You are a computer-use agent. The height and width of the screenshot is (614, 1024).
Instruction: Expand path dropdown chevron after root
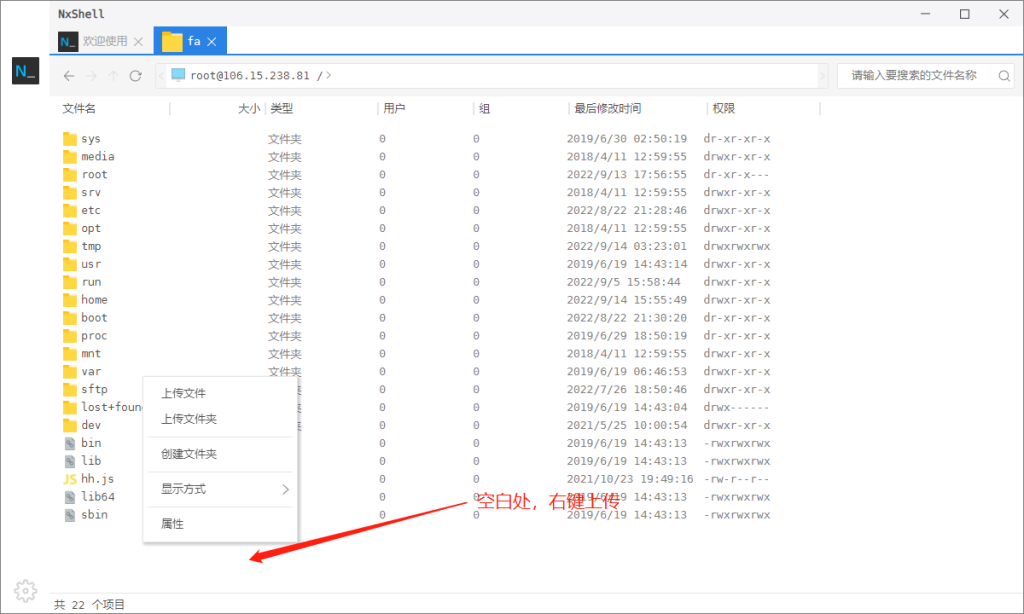329,76
